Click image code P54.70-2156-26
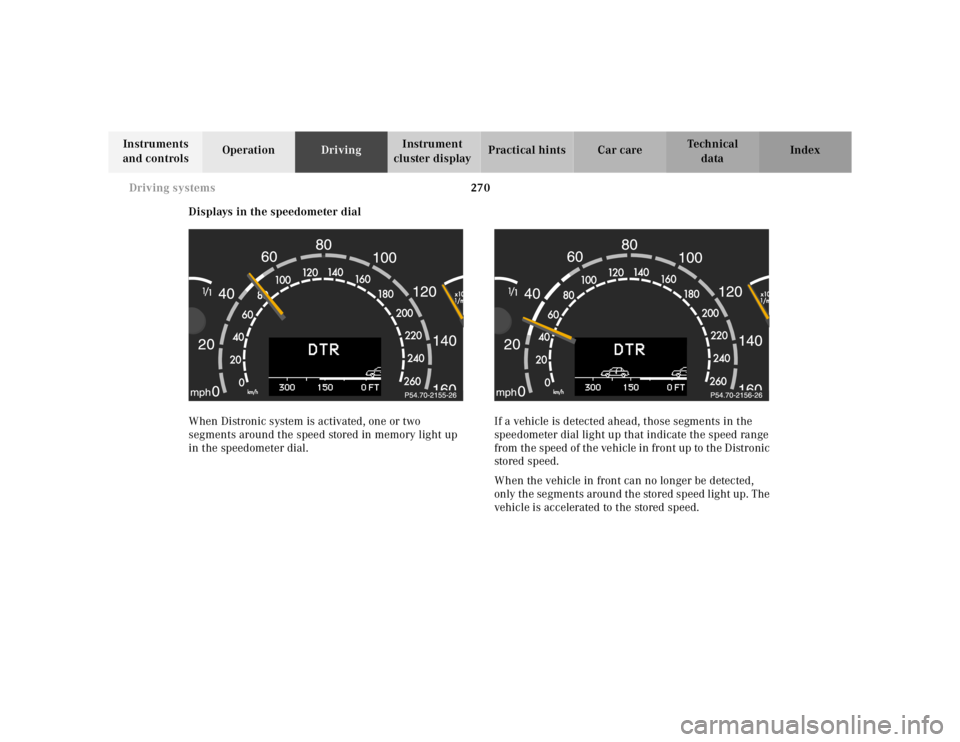This screenshot has width=960, height=742. point(736,395)
